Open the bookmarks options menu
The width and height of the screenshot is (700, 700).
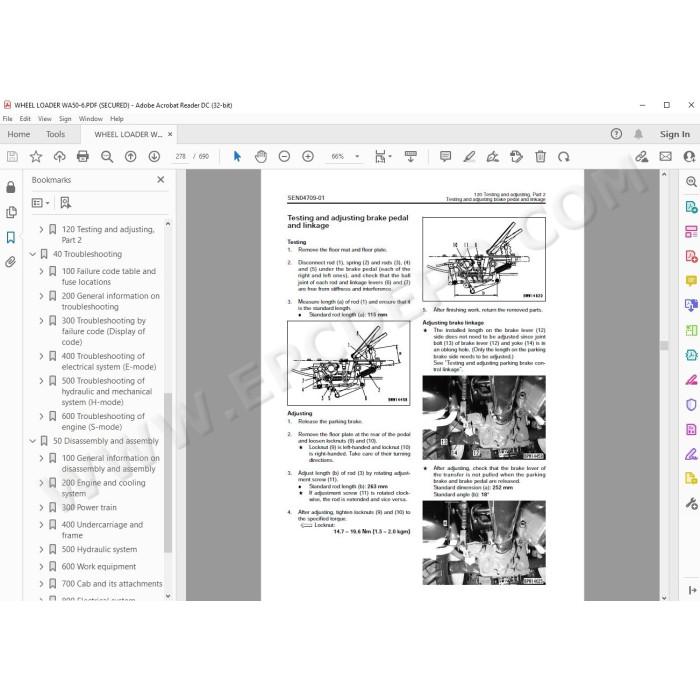coord(40,203)
